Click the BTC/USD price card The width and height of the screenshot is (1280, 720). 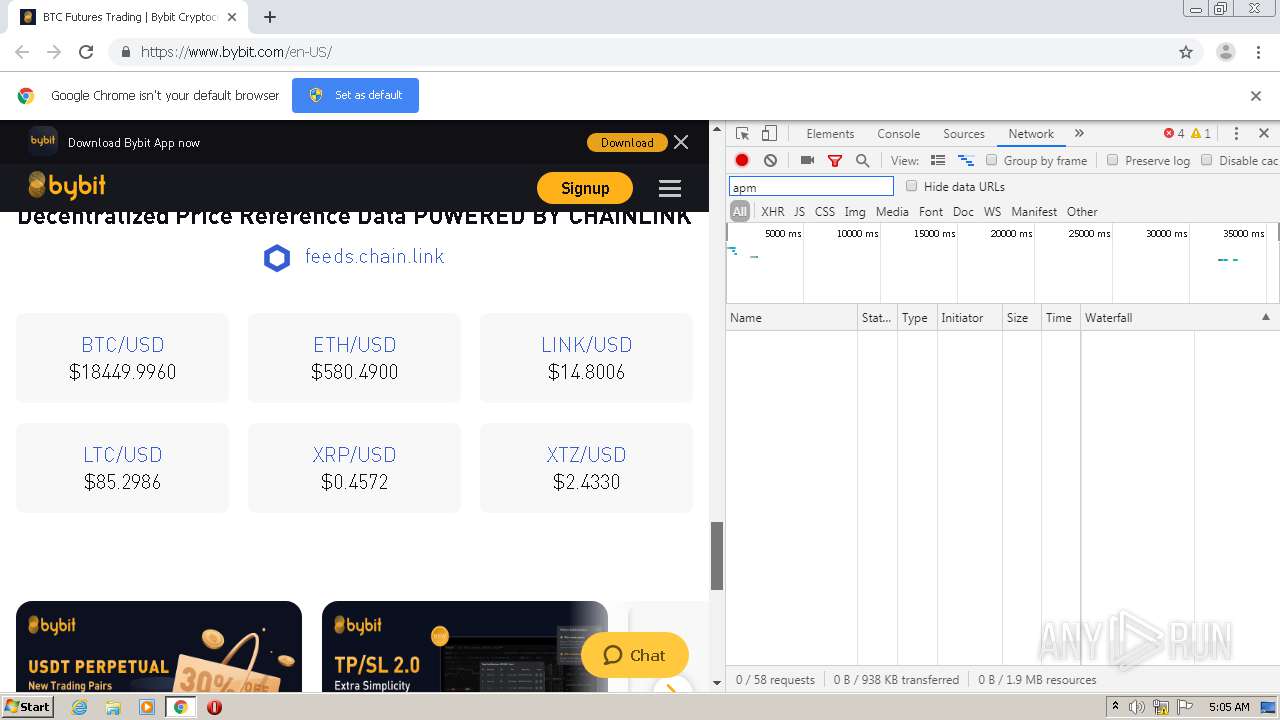(x=122, y=358)
